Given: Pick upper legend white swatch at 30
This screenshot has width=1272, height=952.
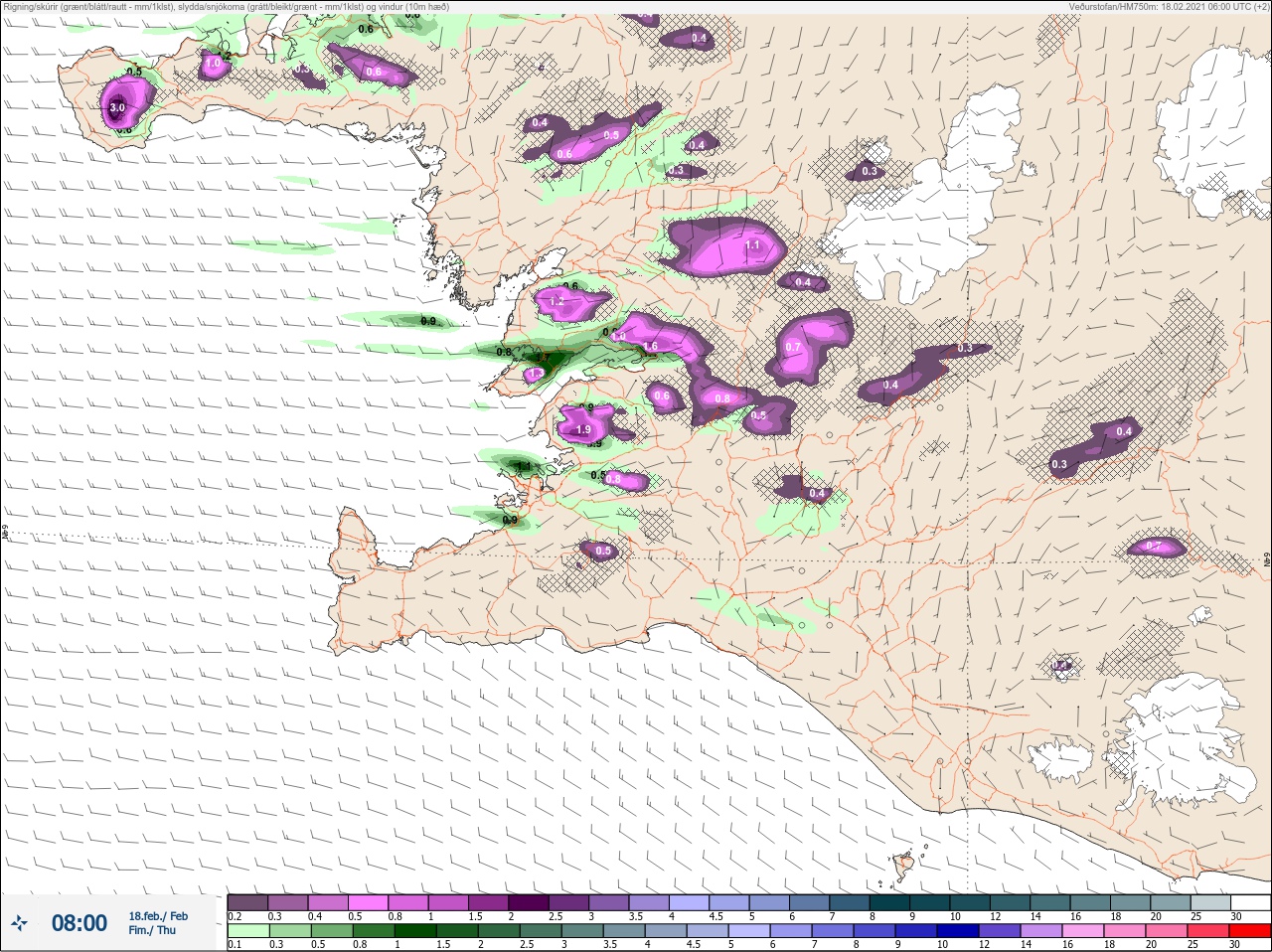Looking at the screenshot, I should pos(1251,902).
